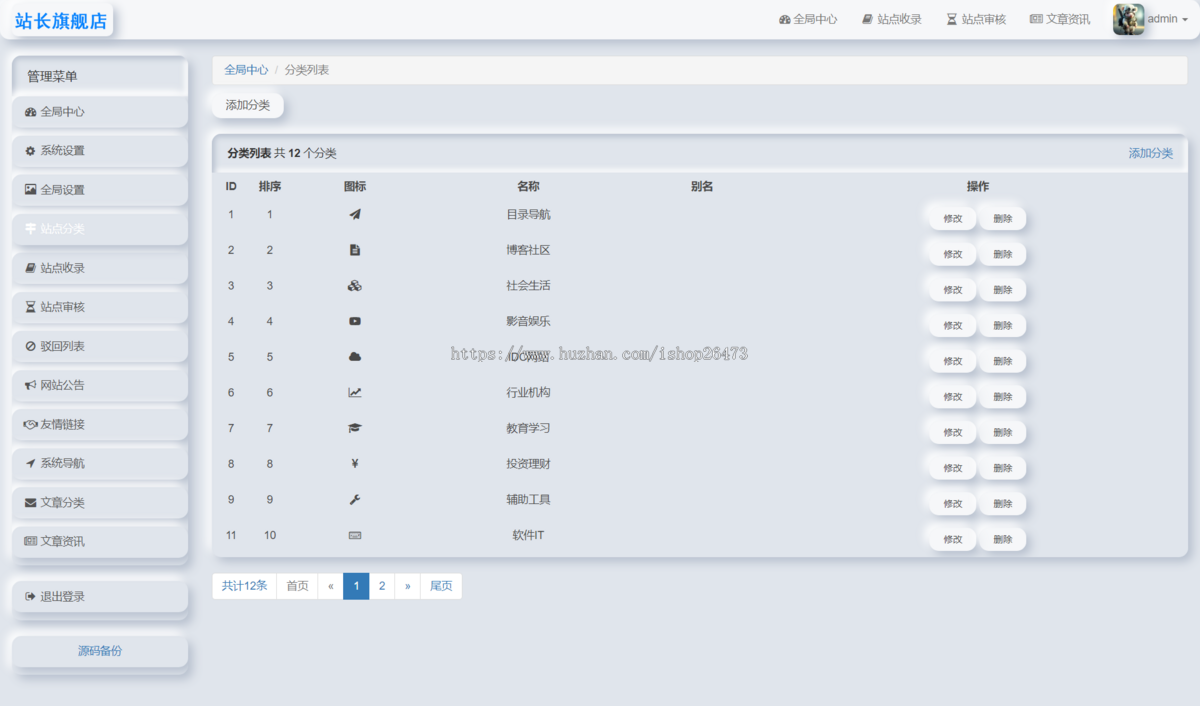Click the paper plane icon for 目录导航

[x=355, y=214]
